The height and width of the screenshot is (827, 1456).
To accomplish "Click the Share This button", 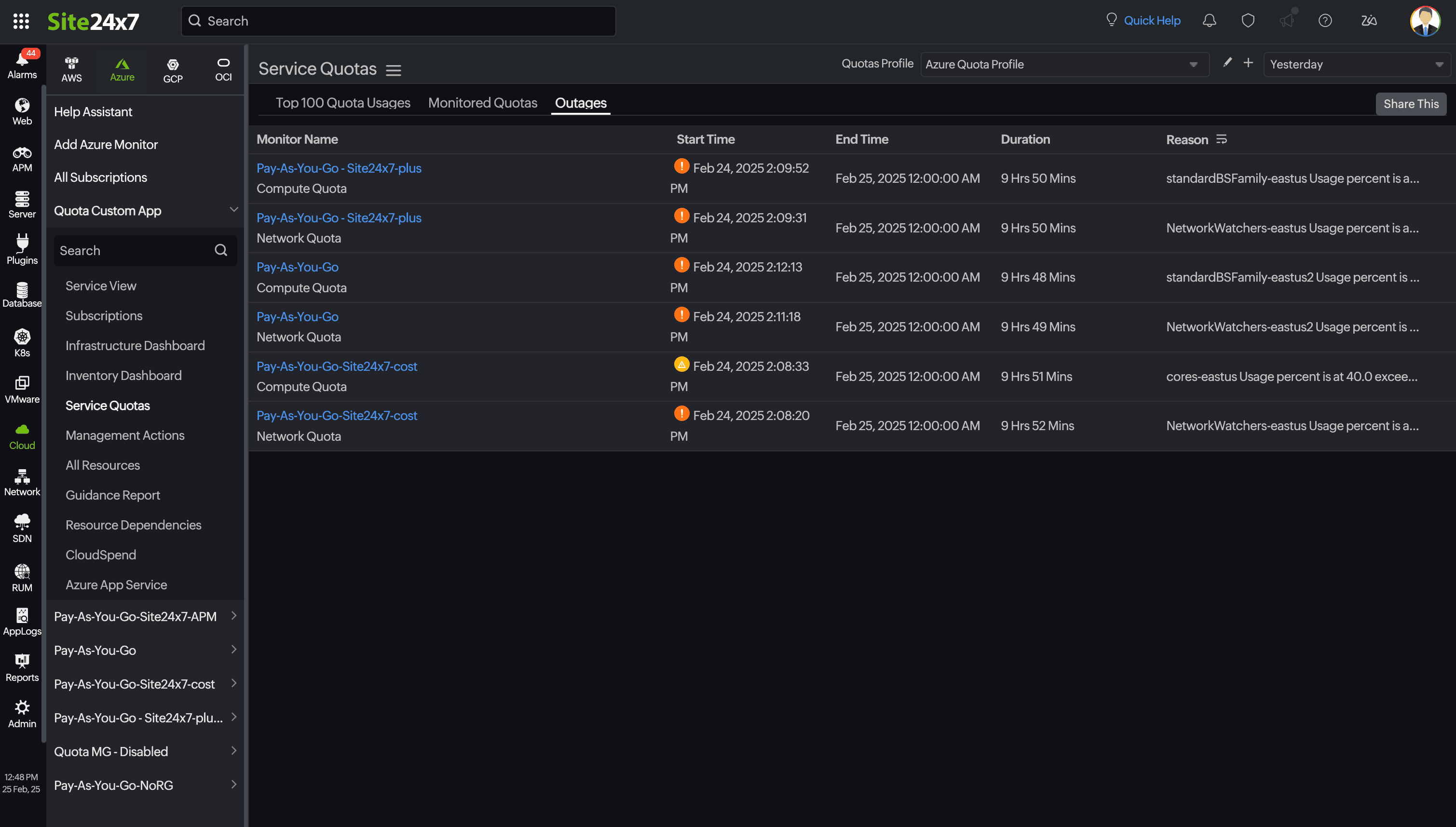I will coord(1411,104).
